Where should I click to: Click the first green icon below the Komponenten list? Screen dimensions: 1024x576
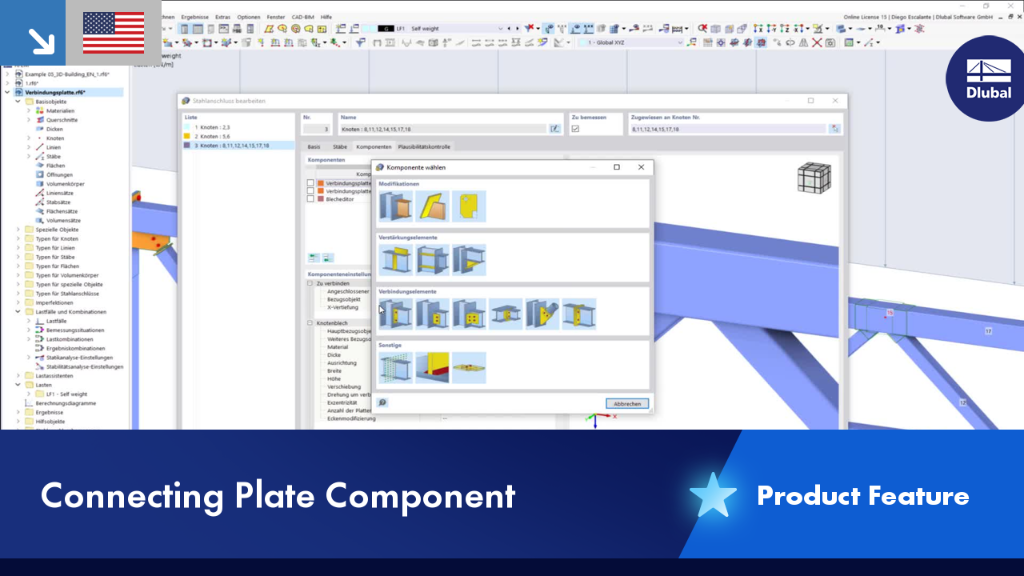(314, 258)
